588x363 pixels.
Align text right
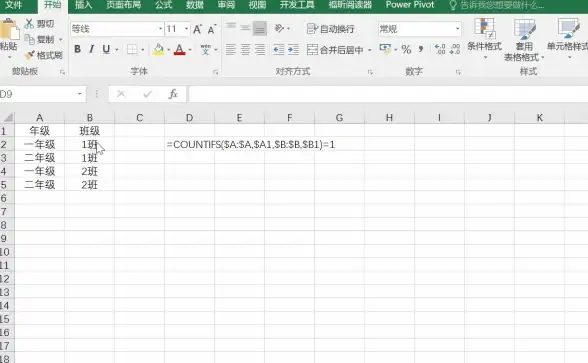(260, 50)
